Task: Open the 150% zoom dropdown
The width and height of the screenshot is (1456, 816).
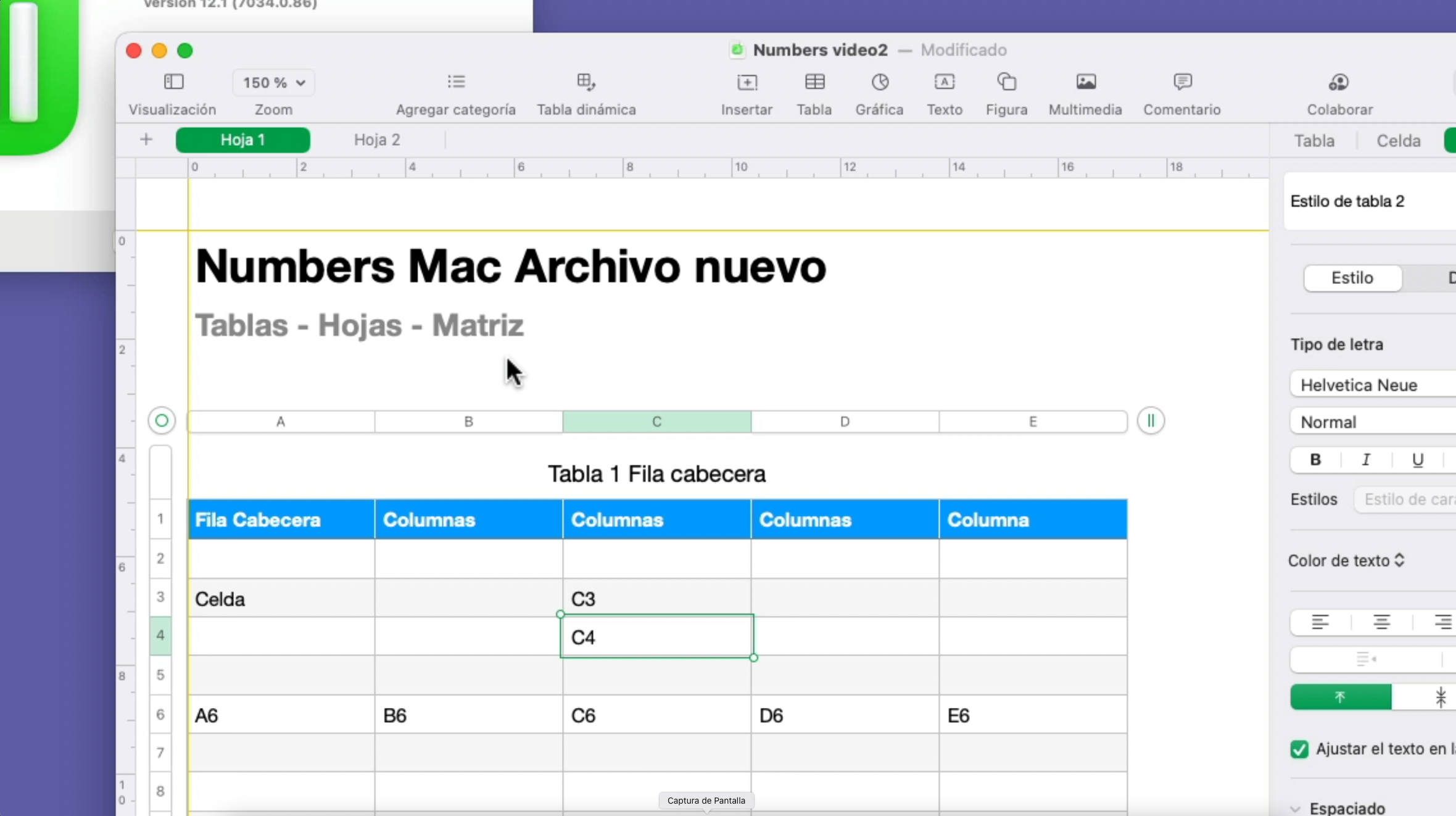Action: pyautogui.click(x=274, y=82)
